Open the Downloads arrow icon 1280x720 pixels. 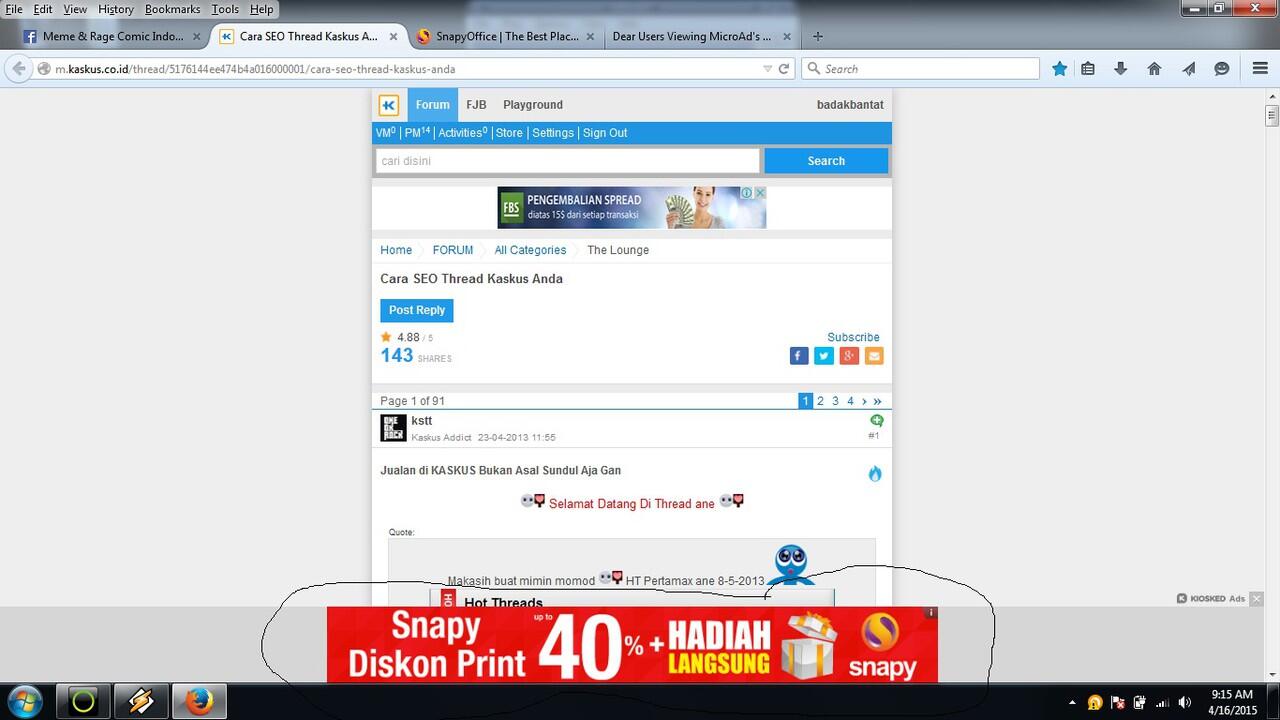click(x=1121, y=69)
